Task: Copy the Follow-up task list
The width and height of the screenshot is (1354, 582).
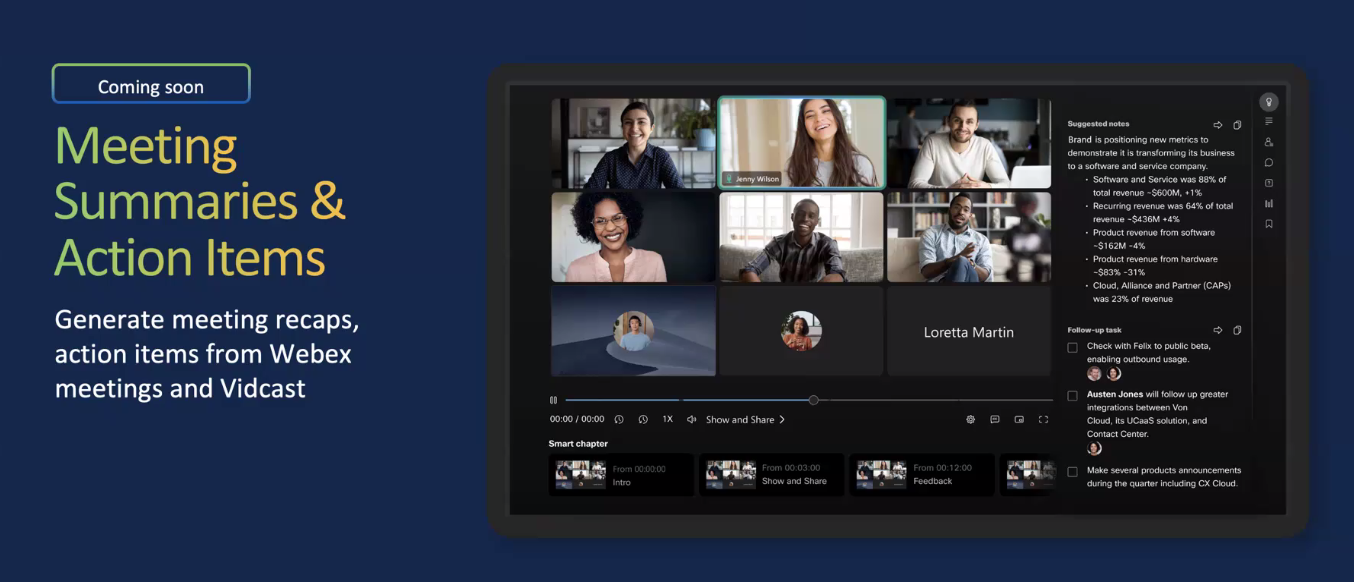Action: (x=1237, y=330)
